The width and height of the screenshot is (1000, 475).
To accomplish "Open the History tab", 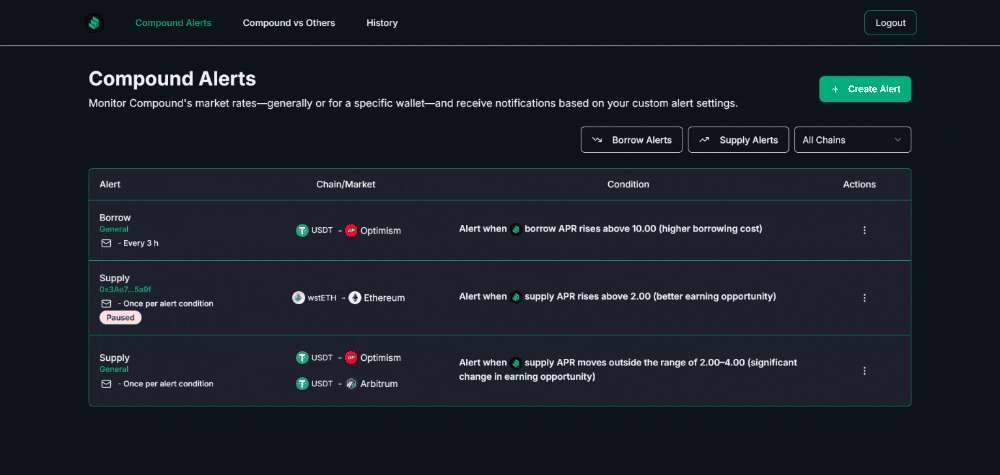I will pyautogui.click(x=382, y=23).
